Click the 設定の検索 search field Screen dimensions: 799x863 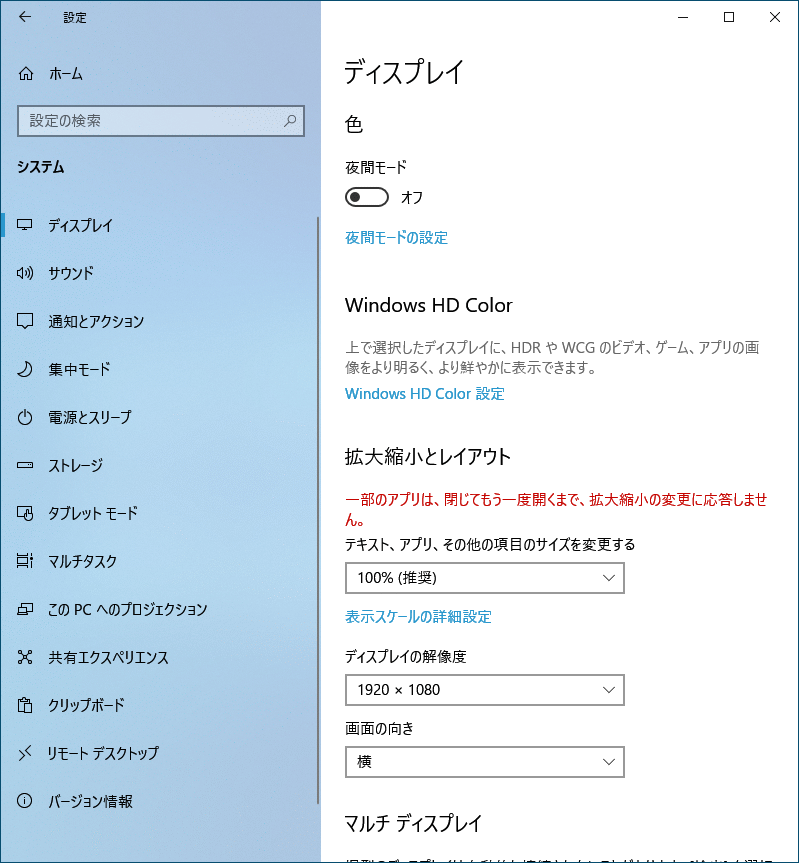click(161, 121)
